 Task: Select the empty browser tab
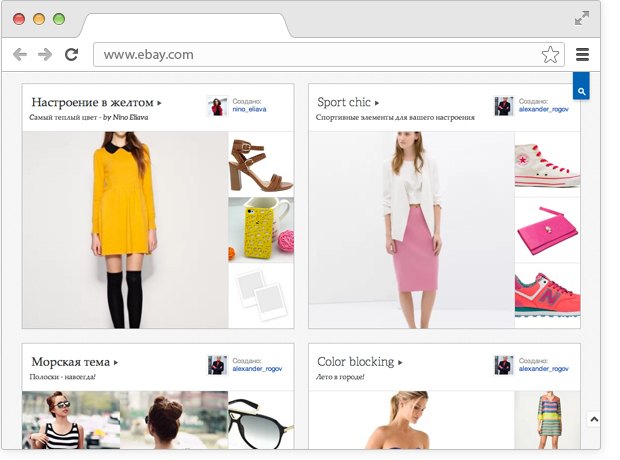[186, 26]
